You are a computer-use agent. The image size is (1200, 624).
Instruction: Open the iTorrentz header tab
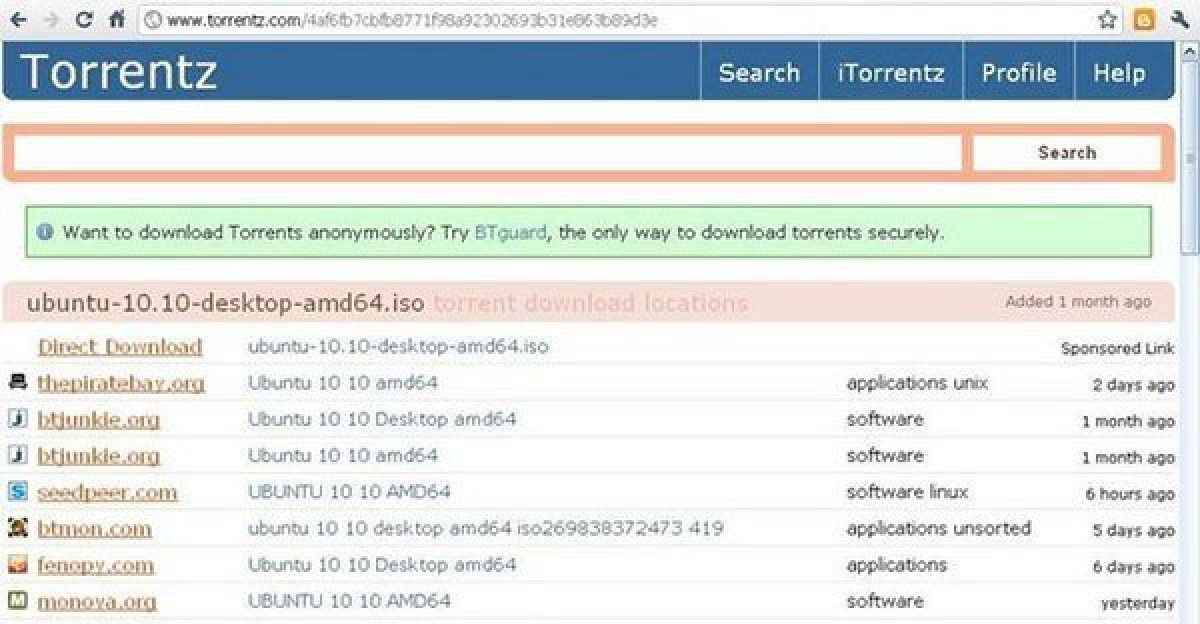coord(891,73)
